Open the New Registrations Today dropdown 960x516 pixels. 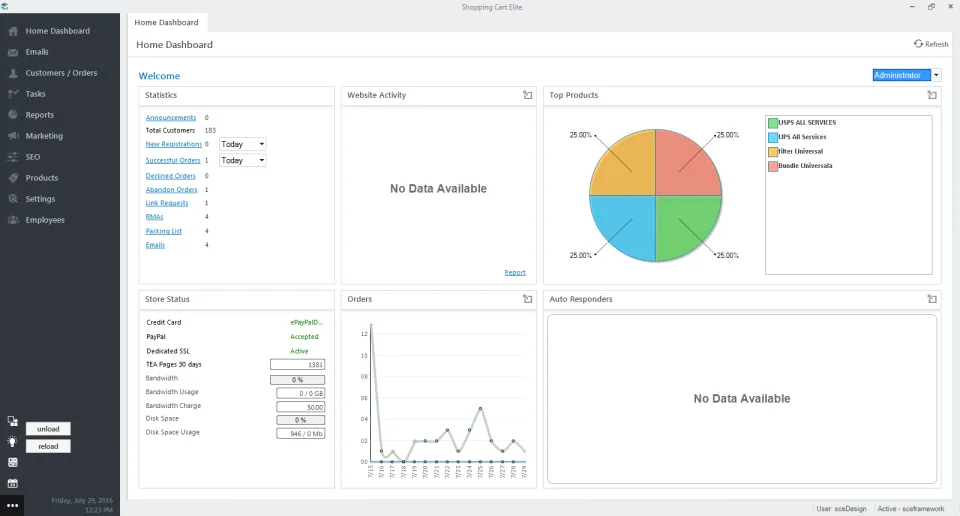click(x=242, y=144)
